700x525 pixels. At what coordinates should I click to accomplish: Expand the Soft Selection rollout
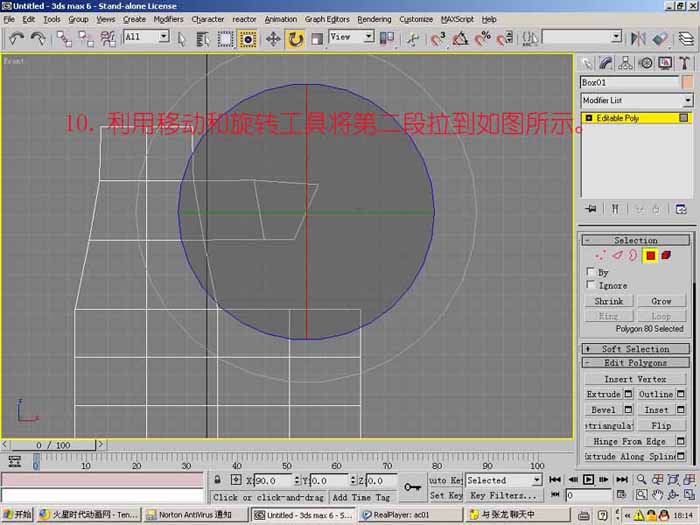(x=636, y=349)
